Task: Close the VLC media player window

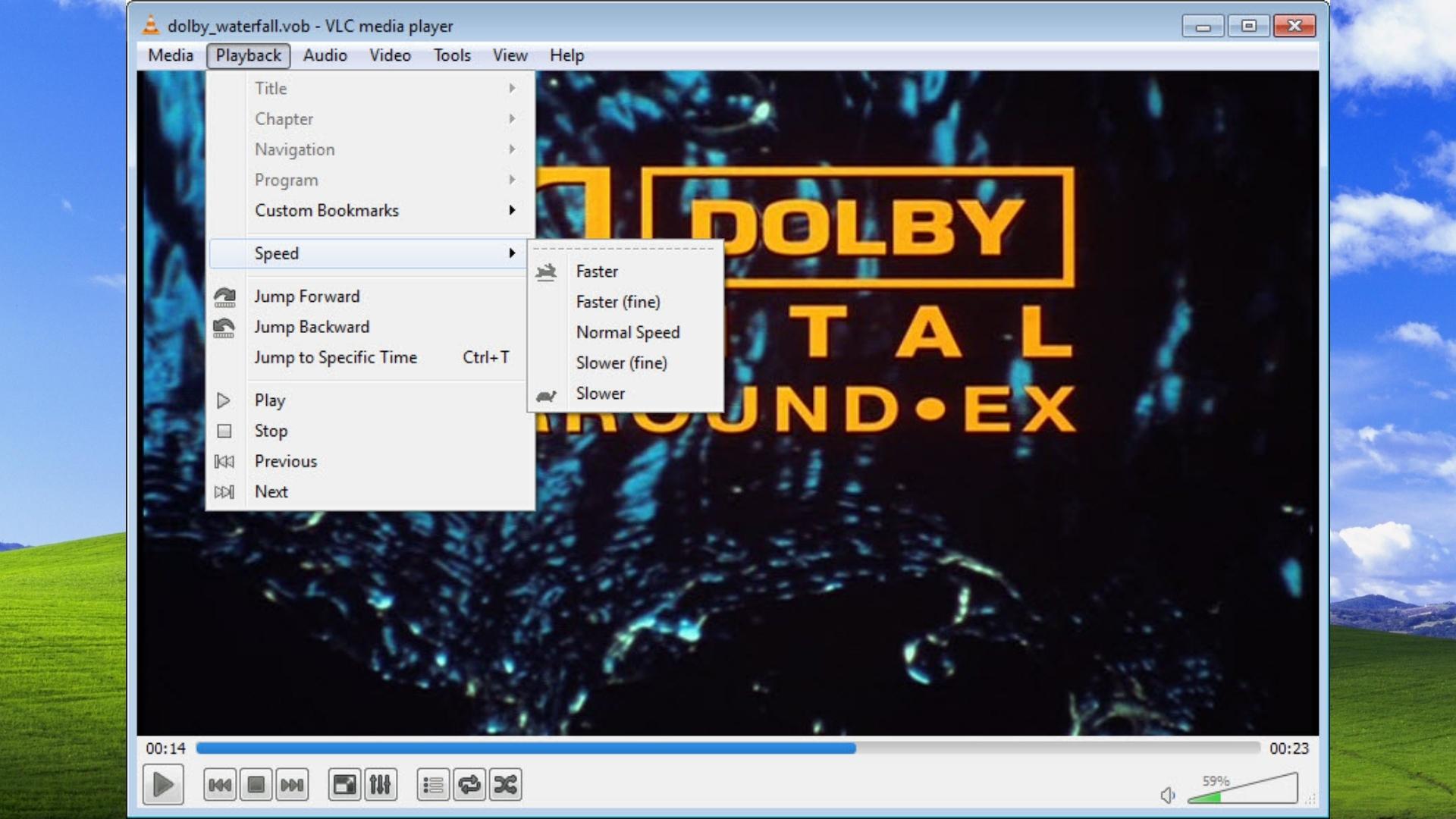Action: pyautogui.click(x=1294, y=26)
